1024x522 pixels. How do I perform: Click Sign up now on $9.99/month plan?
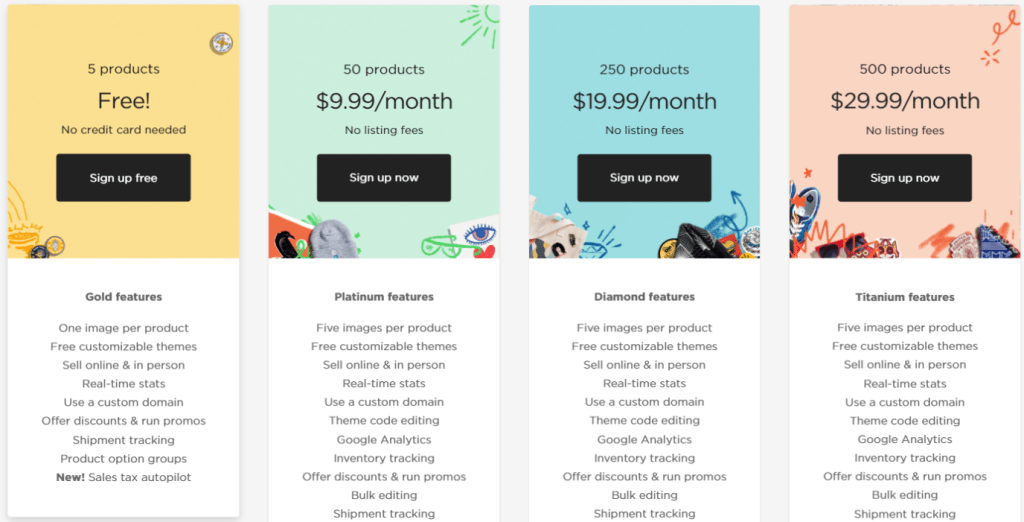pyautogui.click(x=384, y=178)
